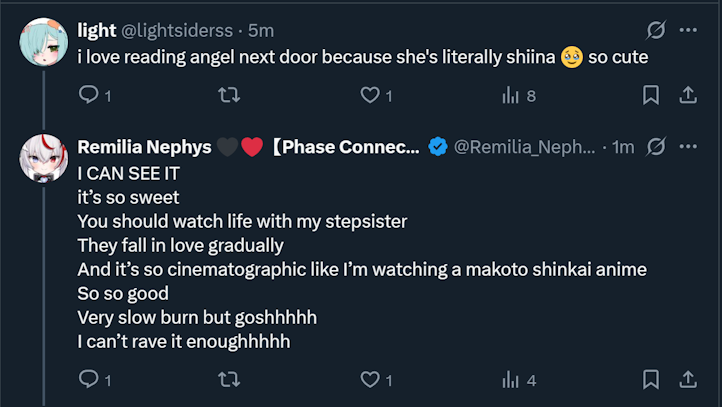The width and height of the screenshot is (722, 407).
Task: Bookmark light's tweet
Action: point(650,95)
